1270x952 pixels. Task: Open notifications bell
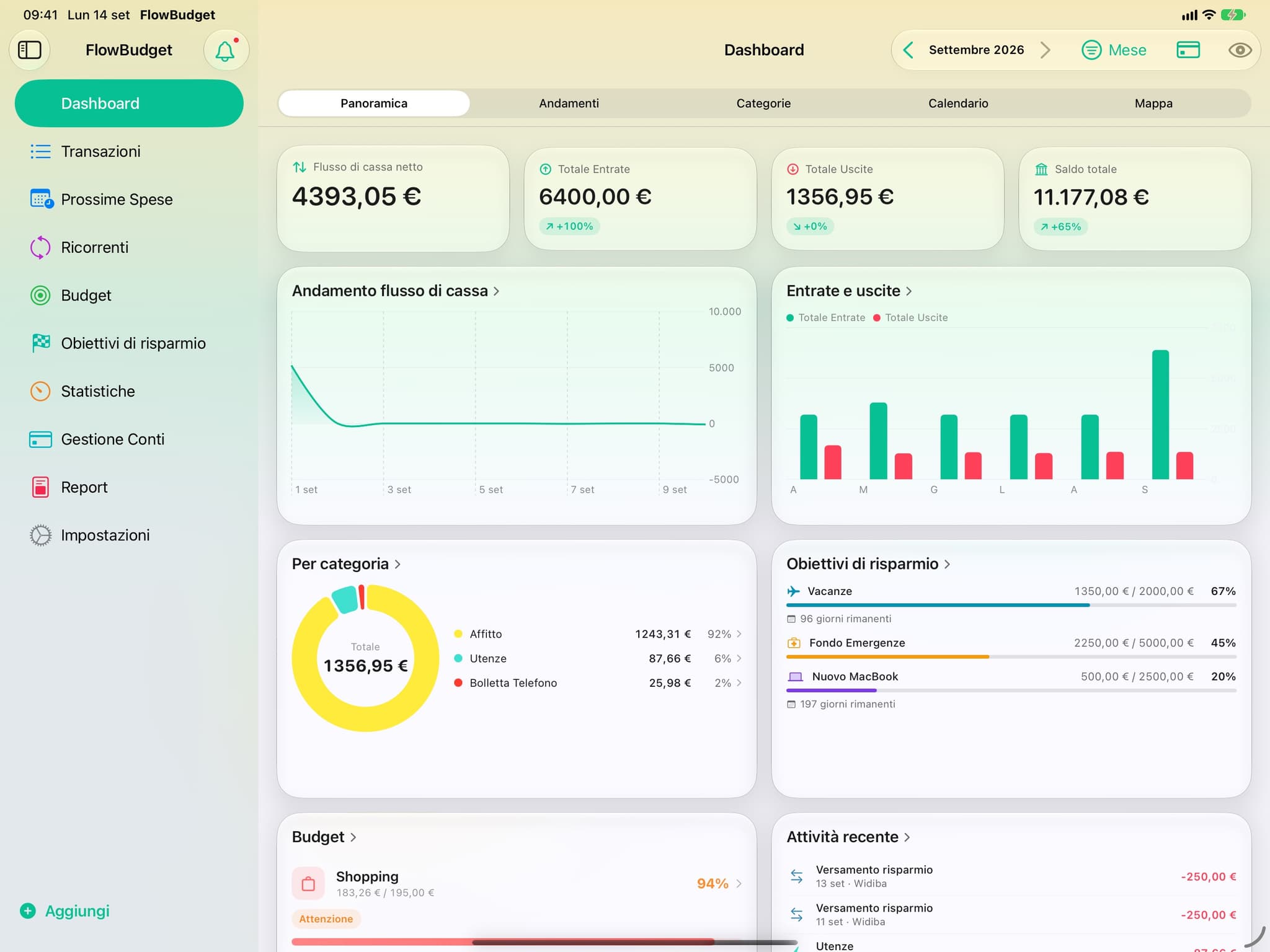coord(226,50)
